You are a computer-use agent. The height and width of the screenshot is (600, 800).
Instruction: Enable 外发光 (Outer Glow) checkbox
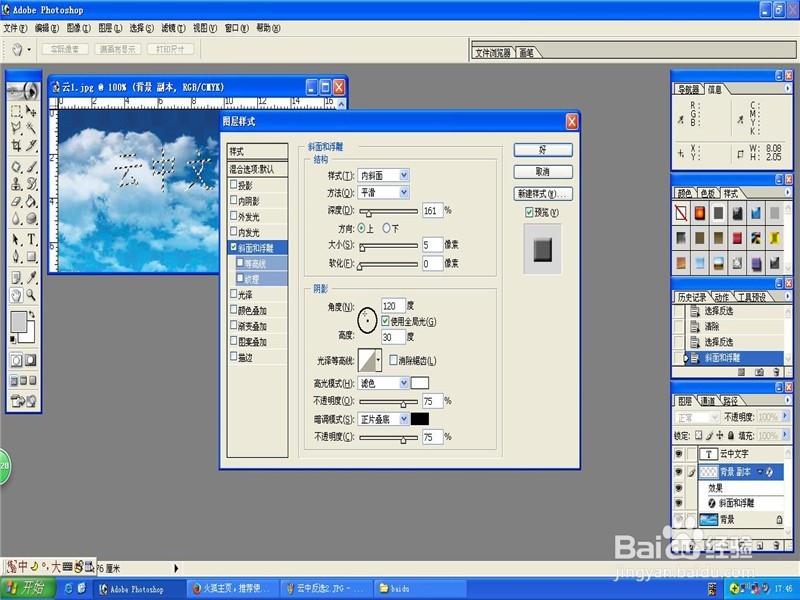pyautogui.click(x=234, y=216)
